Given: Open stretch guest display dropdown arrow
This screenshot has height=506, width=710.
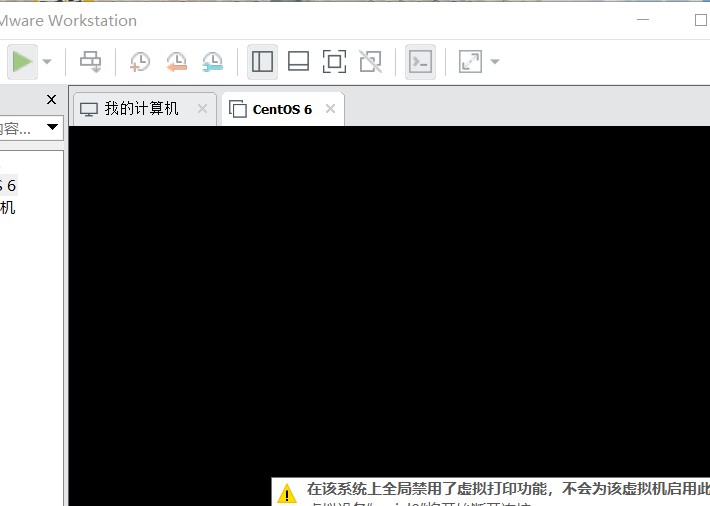Looking at the screenshot, I should click(x=495, y=62).
